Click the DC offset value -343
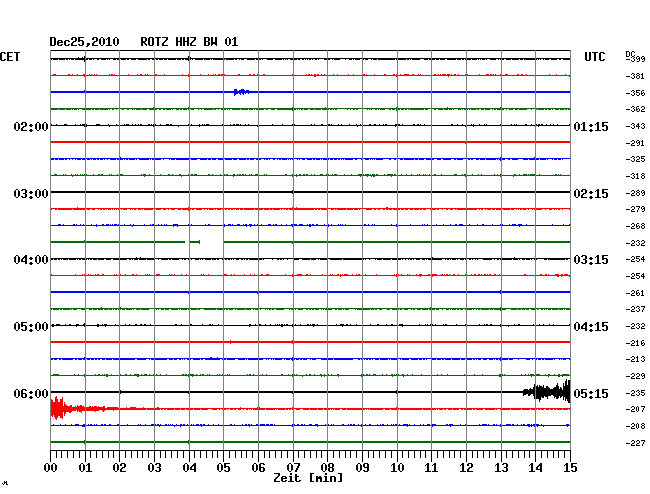This screenshot has width=650, height=494. pyautogui.click(x=635, y=126)
